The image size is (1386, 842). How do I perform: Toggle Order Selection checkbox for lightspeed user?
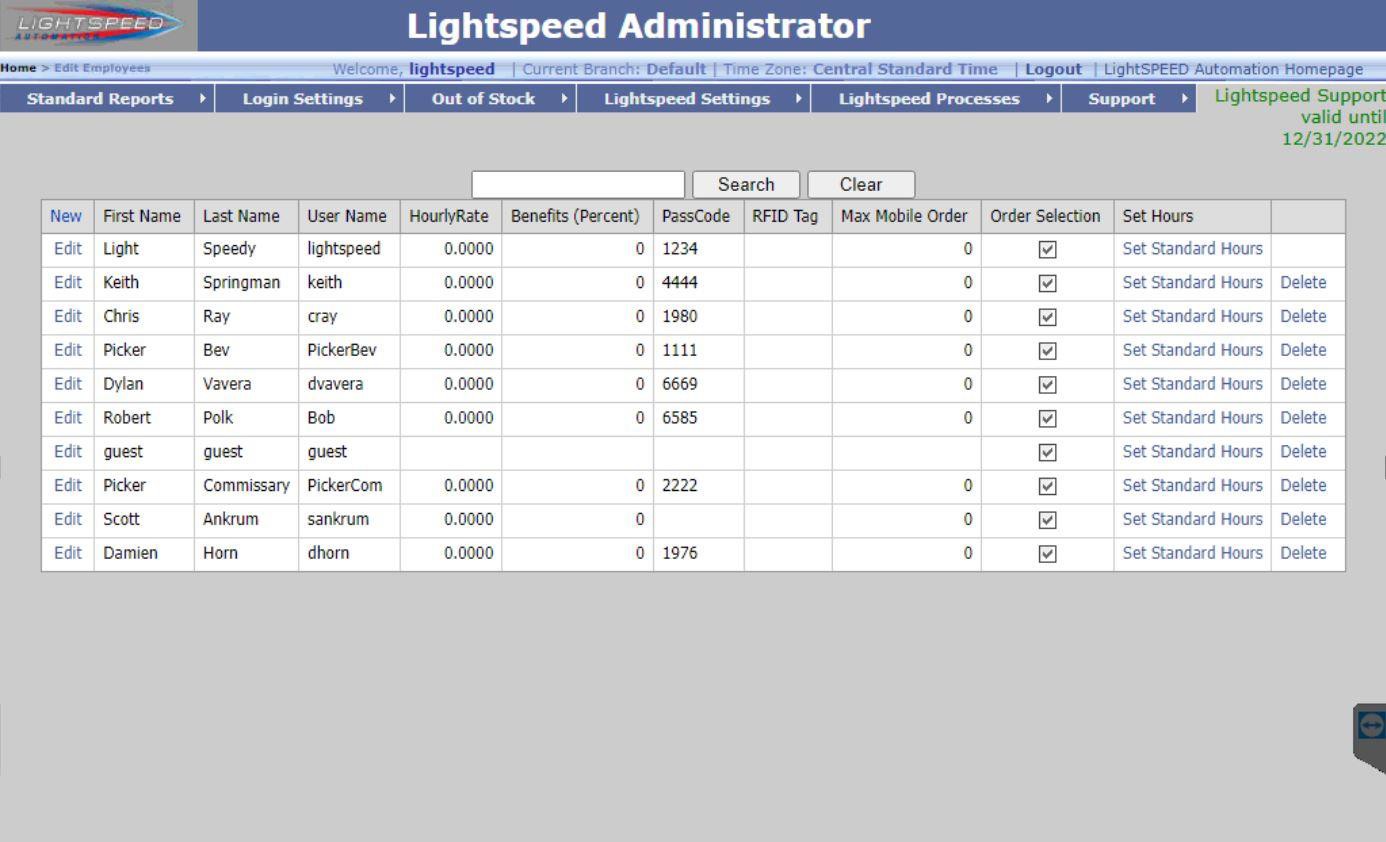pyautogui.click(x=1047, y=249)
